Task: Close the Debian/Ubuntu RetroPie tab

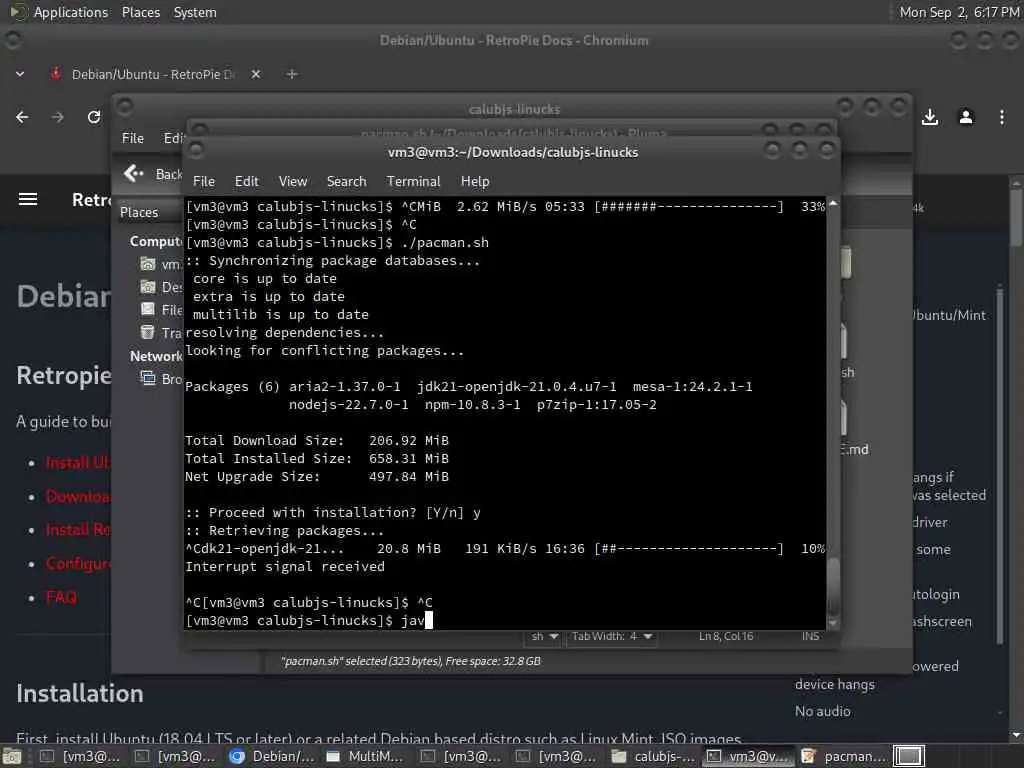Action: pyautogui.click(x=256, y=74)
